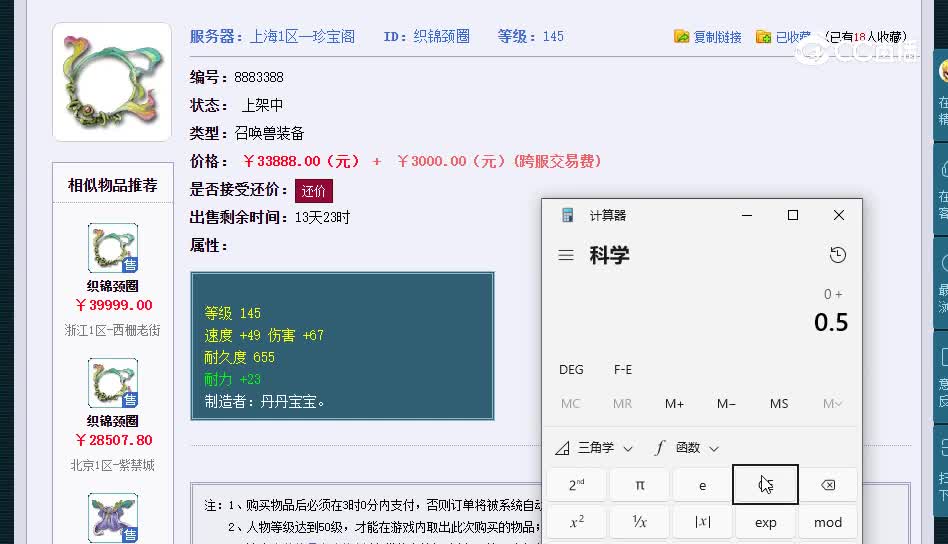
Task: Click the exp key
Action: click(x=765, y=522)
